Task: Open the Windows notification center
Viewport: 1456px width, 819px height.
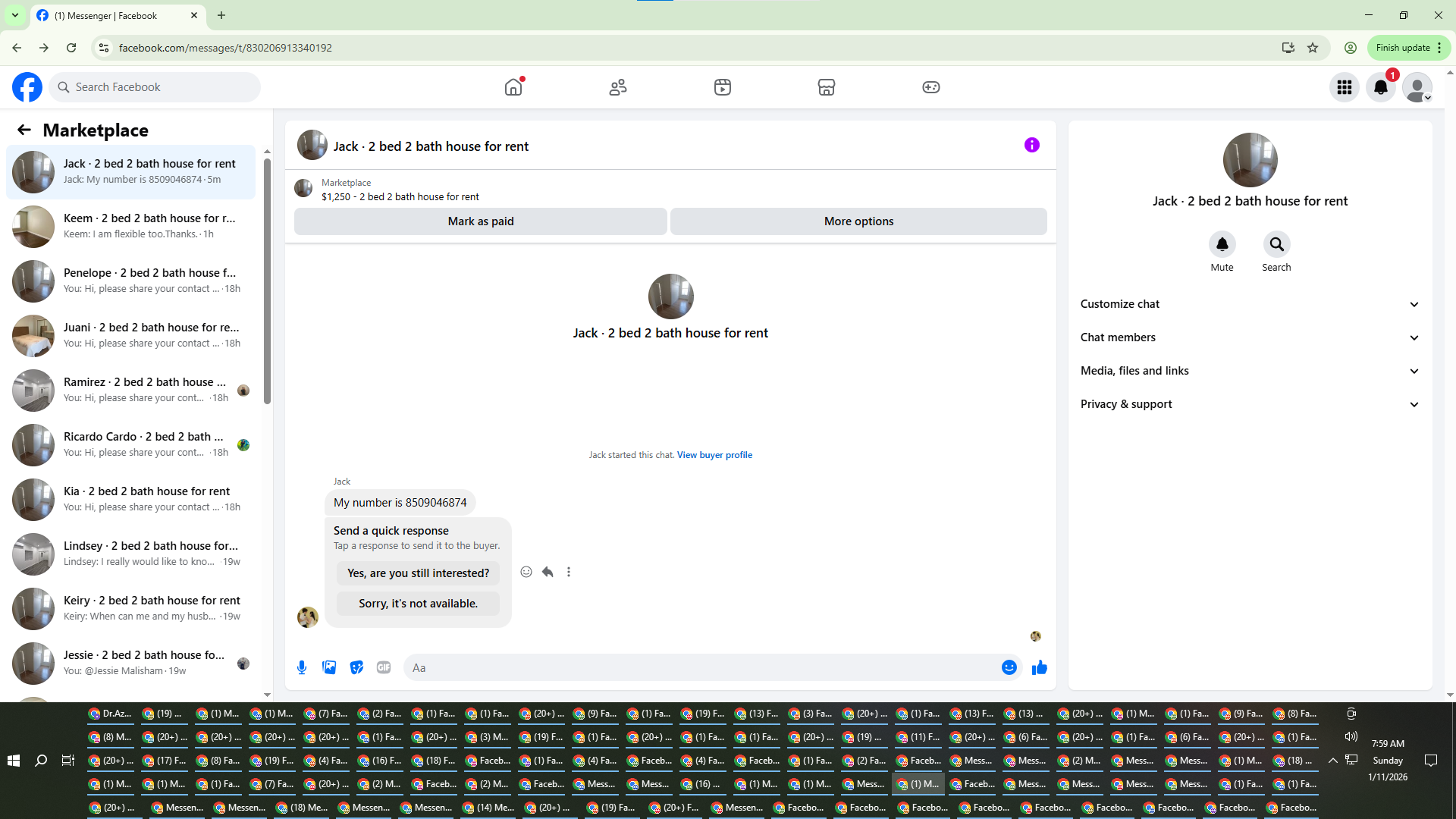Action: click(x=1431, y=760)
